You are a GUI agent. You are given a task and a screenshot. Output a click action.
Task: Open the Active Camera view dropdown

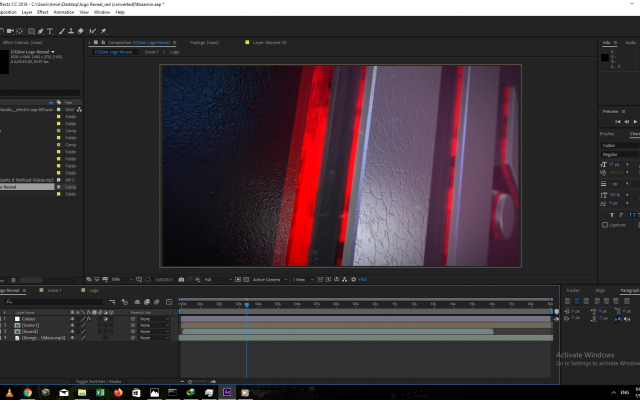(267, 279)
